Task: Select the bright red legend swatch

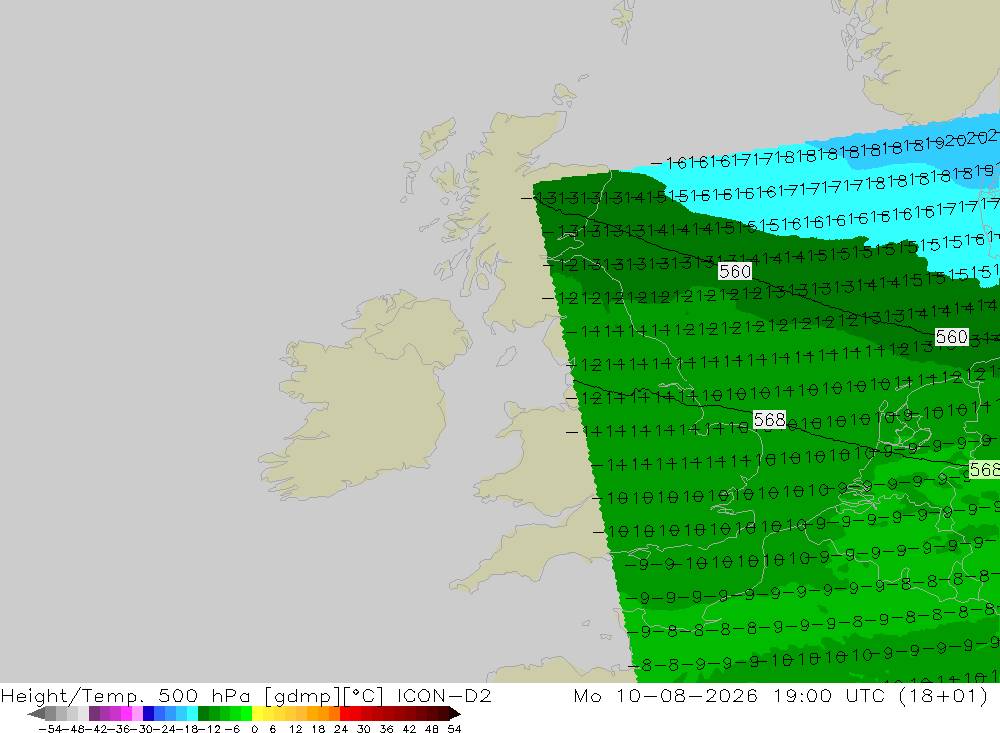Action: click(345, 714)
